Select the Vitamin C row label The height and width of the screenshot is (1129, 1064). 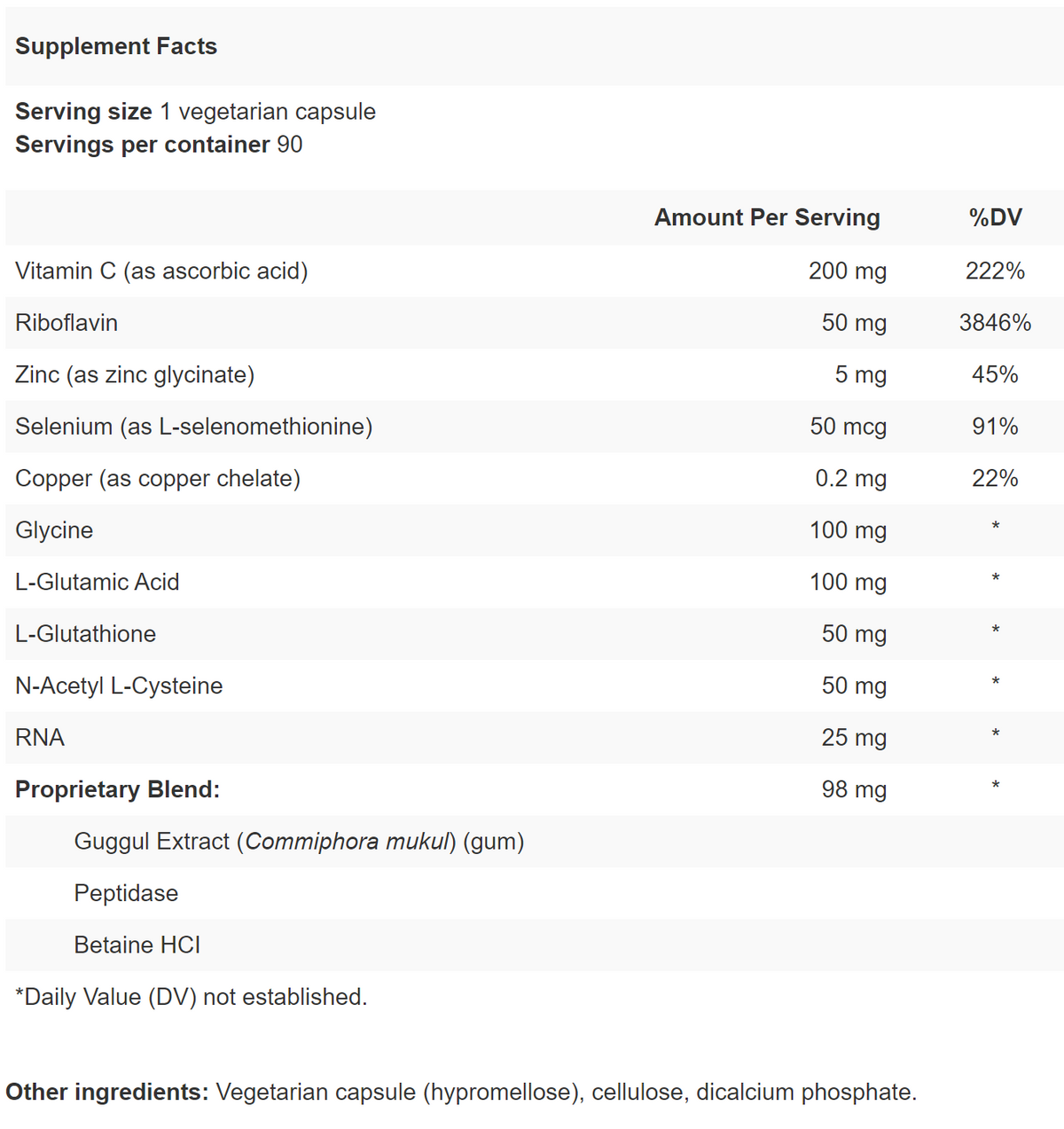coord(161,270)
